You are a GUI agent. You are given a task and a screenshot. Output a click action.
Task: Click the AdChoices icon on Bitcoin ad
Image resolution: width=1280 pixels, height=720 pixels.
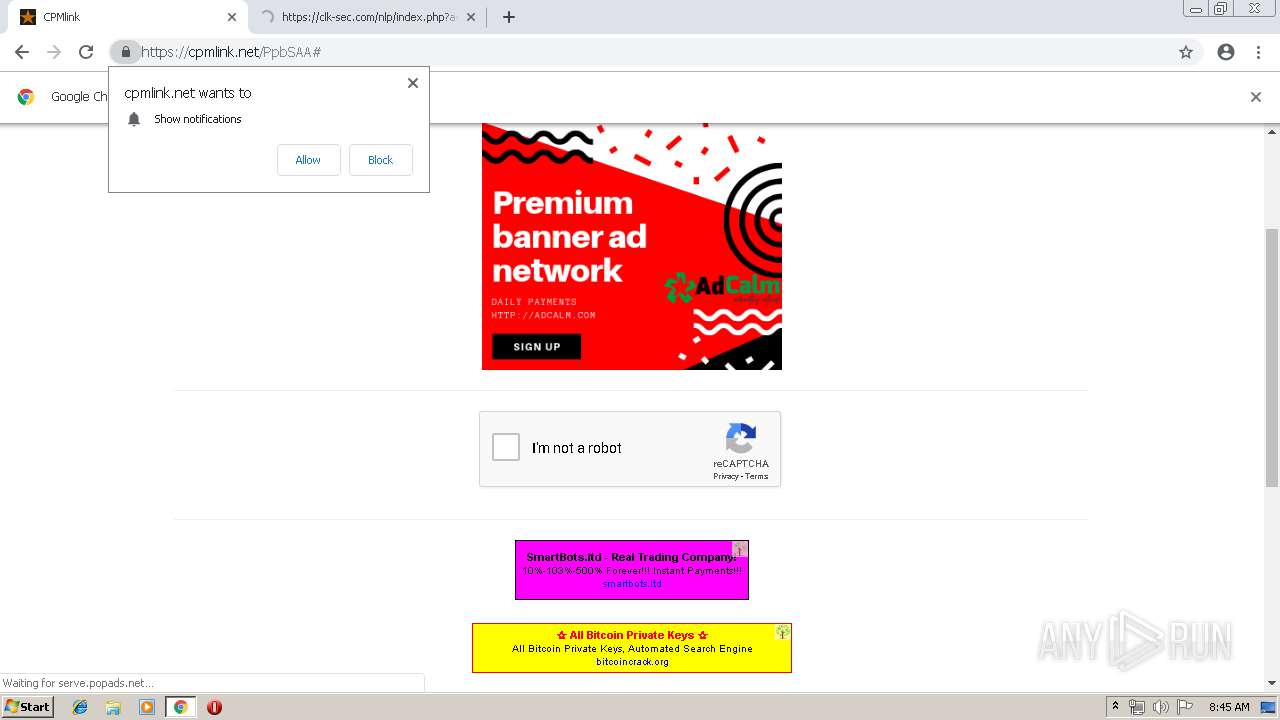783,632
